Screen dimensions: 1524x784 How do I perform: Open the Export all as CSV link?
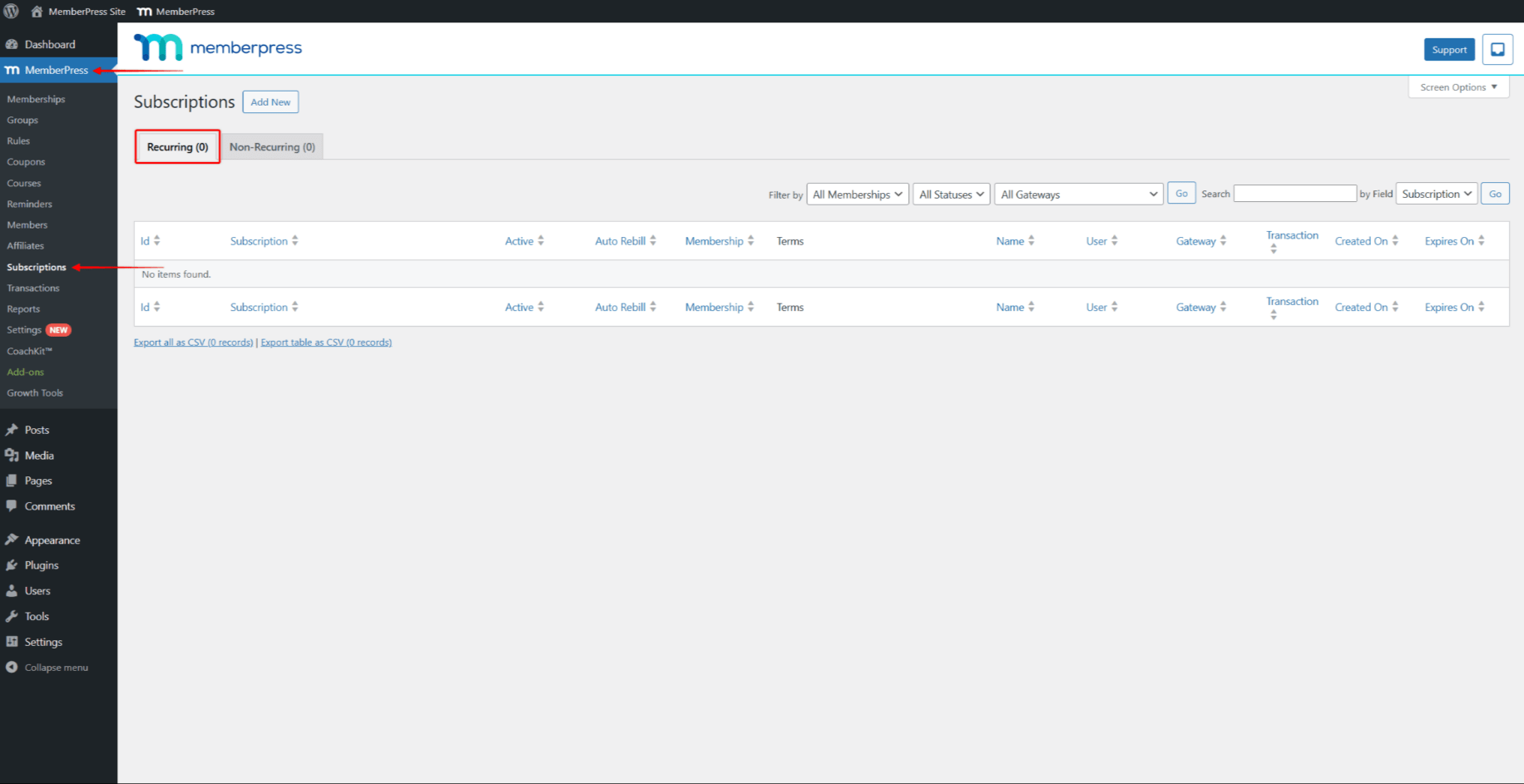(x=193, y=342)
